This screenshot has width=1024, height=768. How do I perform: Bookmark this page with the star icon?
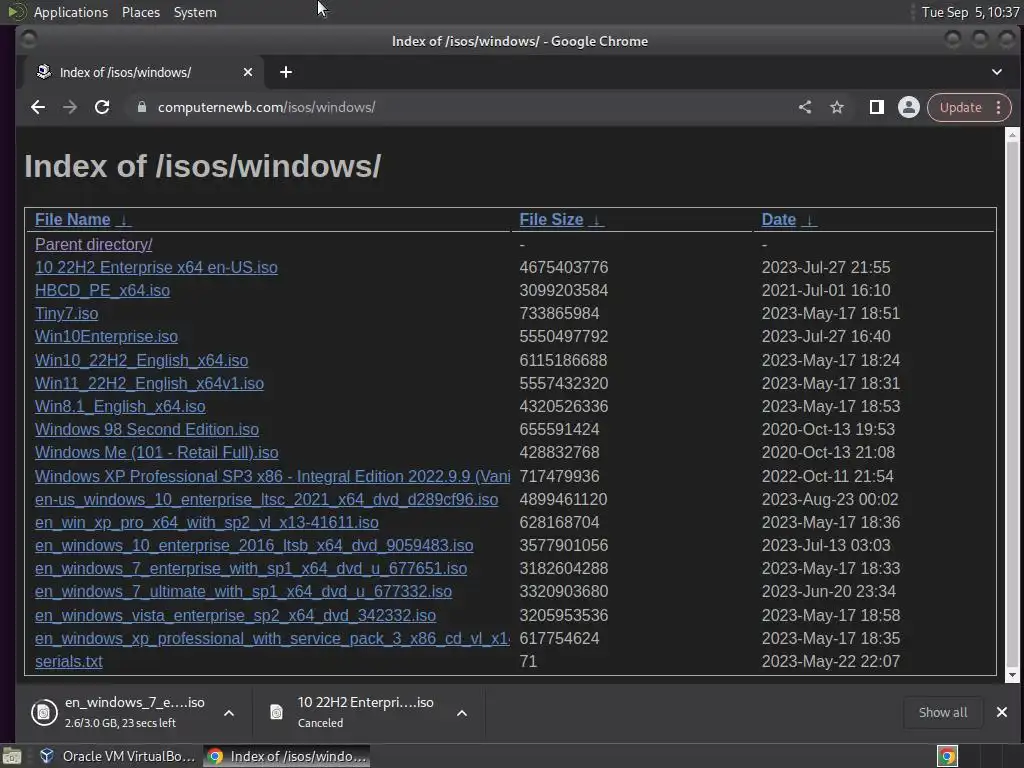point(837,107)
